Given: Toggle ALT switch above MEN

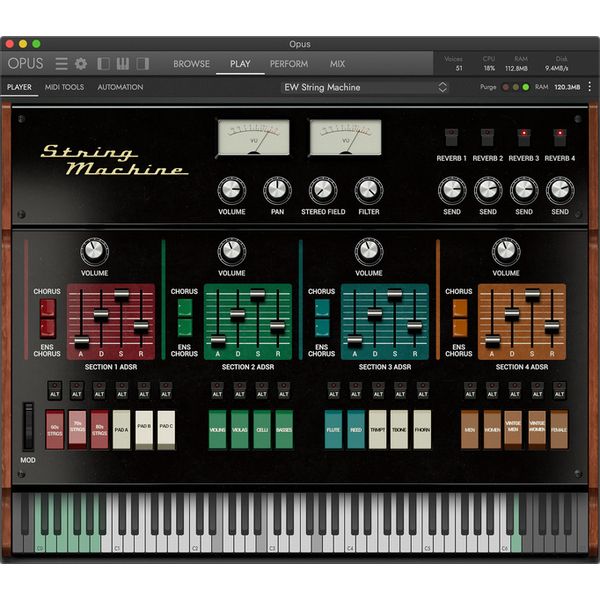Looking at the screenshot, I should coord(470,390).
